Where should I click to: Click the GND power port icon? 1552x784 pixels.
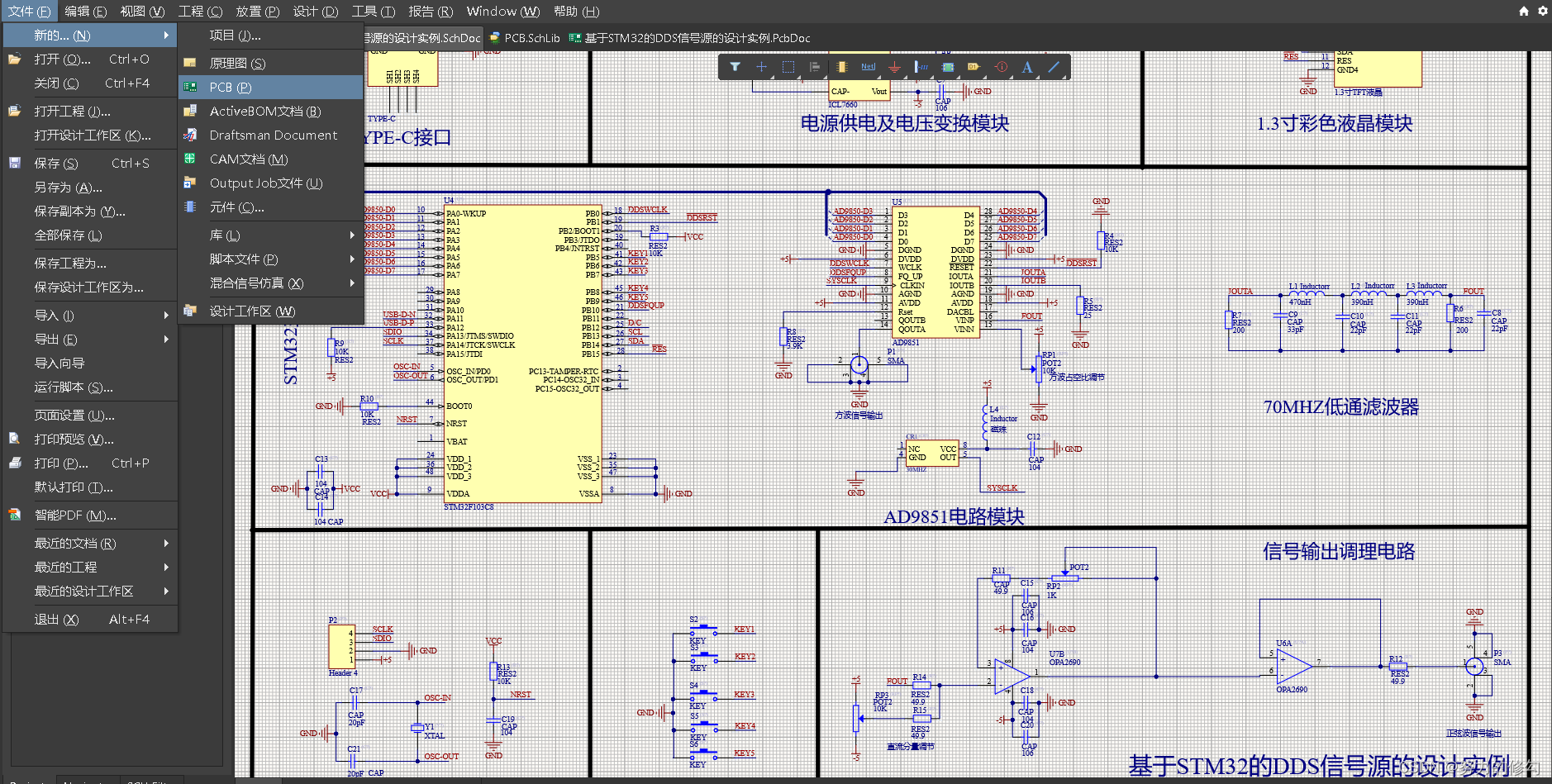[x=894, y=67]
